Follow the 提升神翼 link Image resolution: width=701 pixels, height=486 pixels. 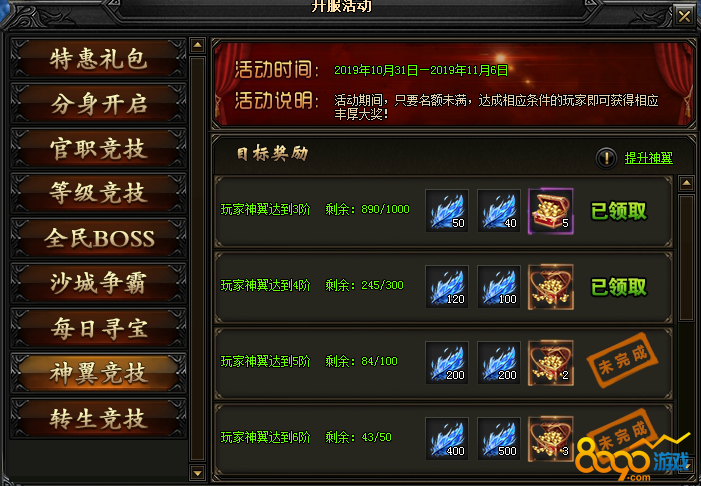[x=648, y=158]
